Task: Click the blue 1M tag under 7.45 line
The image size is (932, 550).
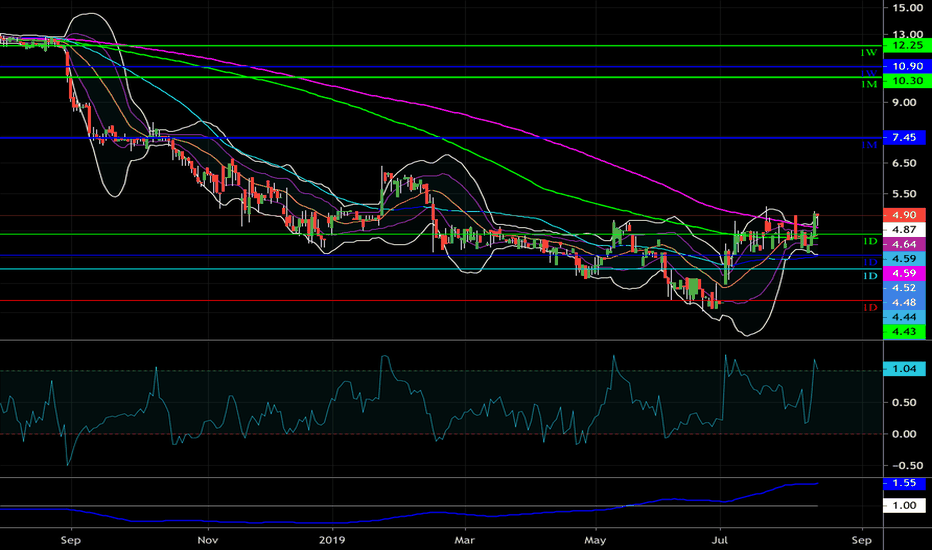Action: click(869, 146)
